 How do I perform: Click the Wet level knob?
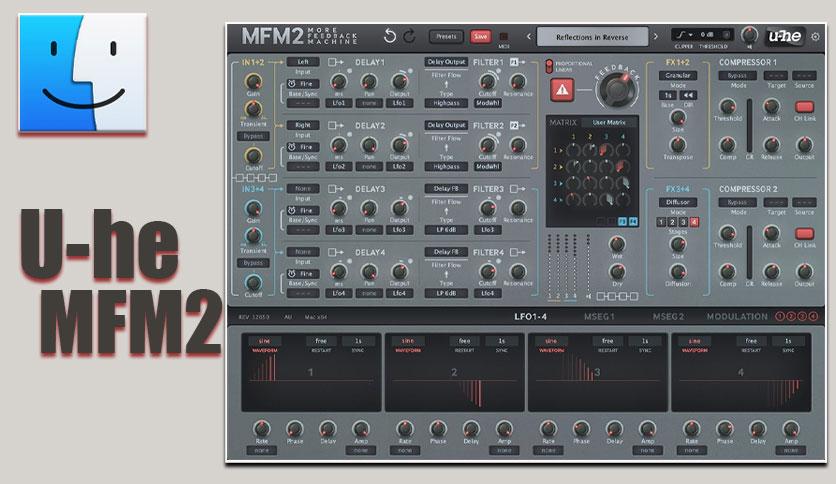click(617, 244)
